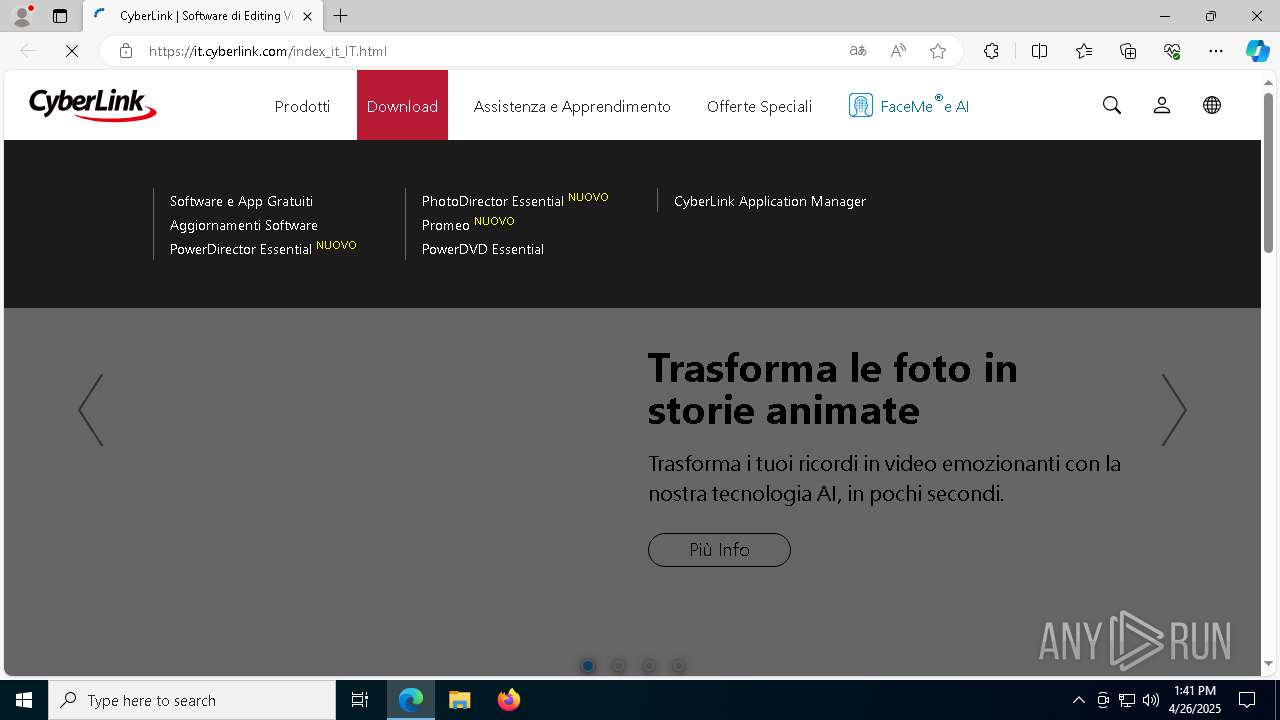Viewport: 1280px width, 720px height.
Task: Click the FaceMe face recognition icon
Action: [x=861, y=105]
